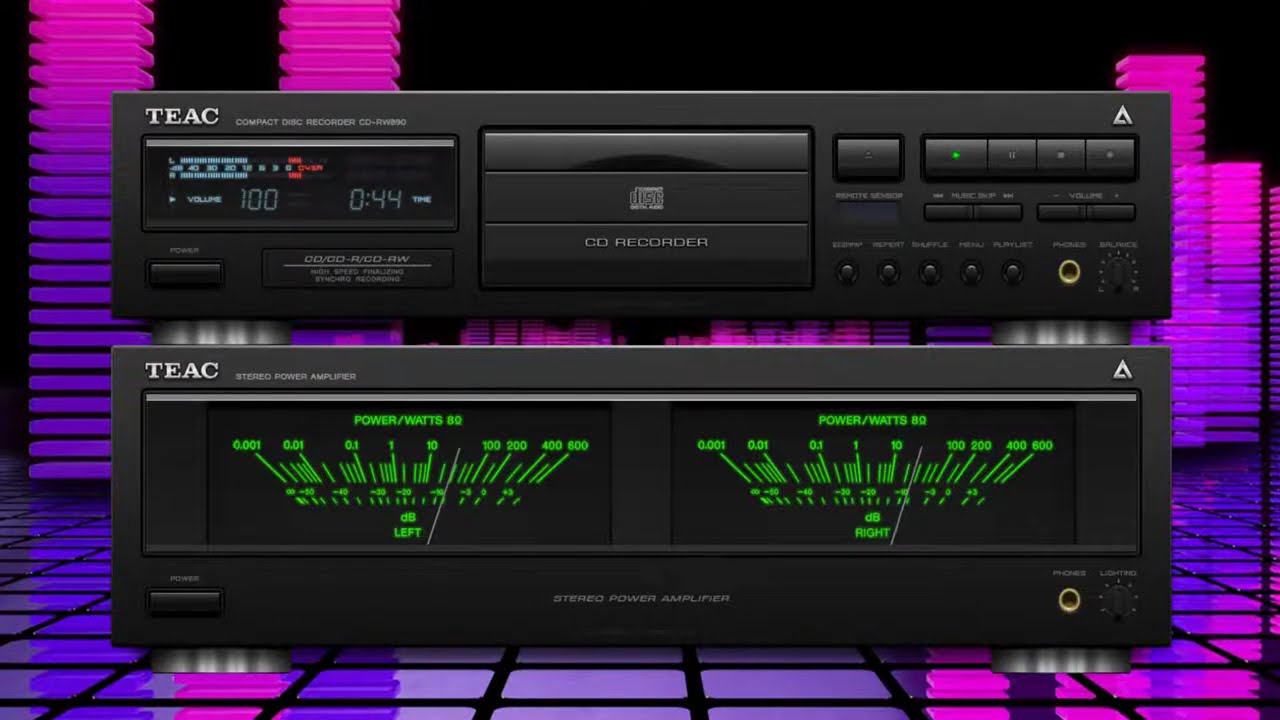Click the red "OVER" level indicator
The image size is (1280, 720).
310,168
